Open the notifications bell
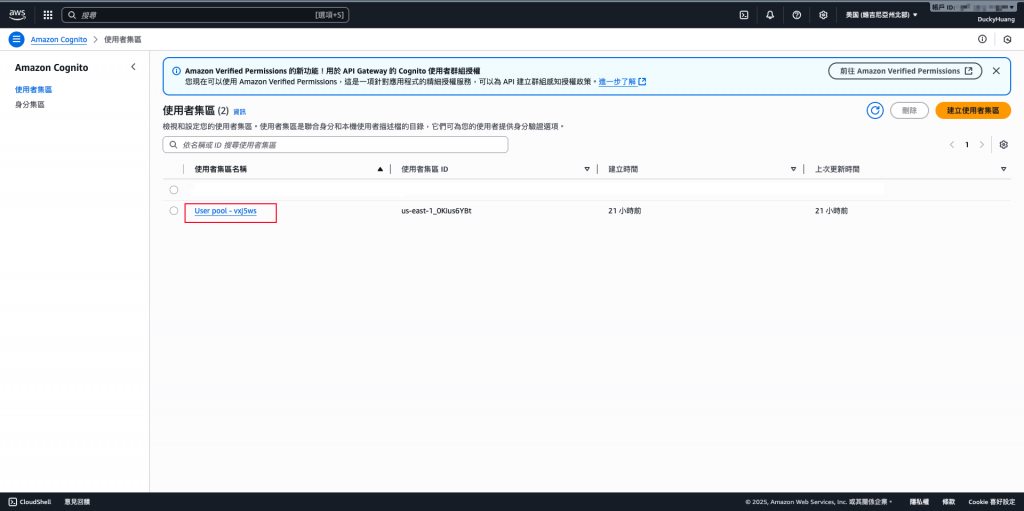This screenshot has width=1024, height=511. 770,15
